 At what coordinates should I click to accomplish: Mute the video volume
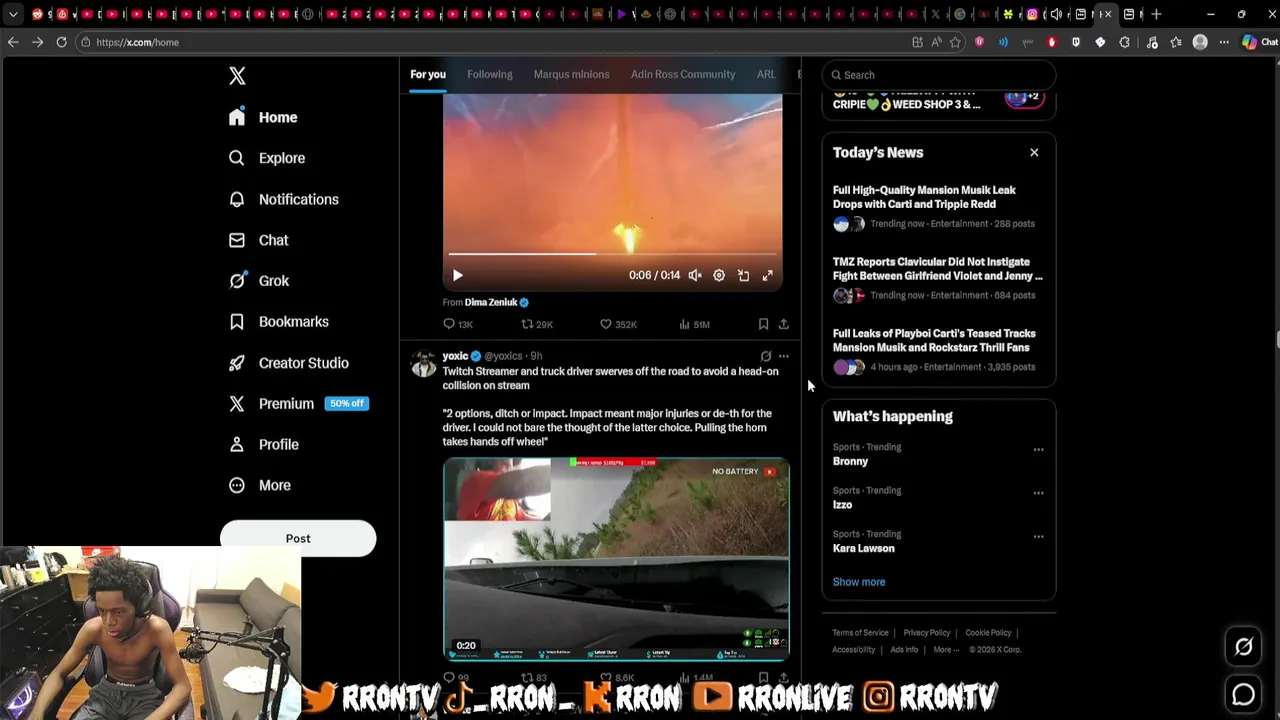(695, 275)
